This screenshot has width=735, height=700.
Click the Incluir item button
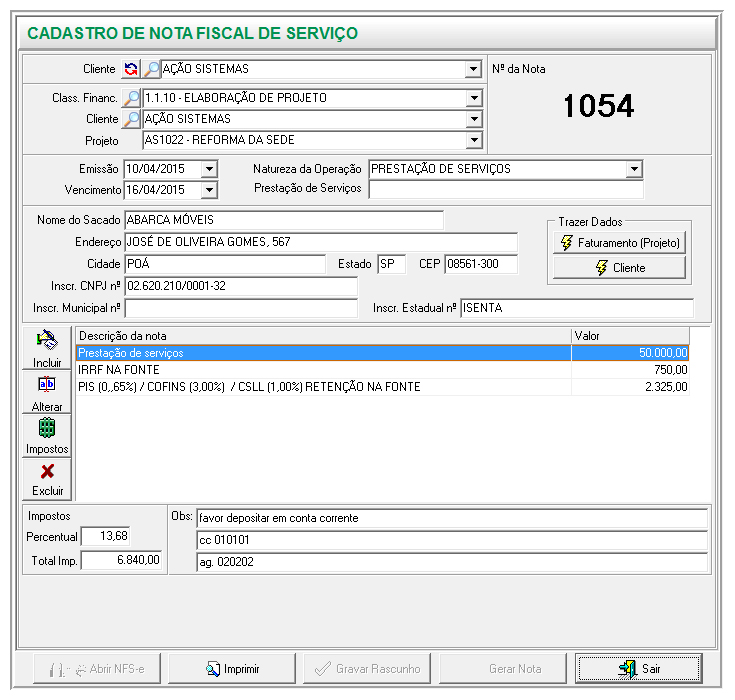click(x=47, y=348)
